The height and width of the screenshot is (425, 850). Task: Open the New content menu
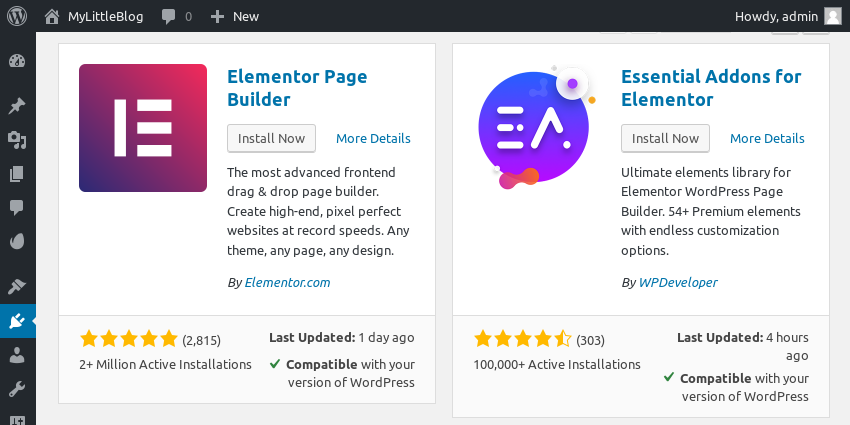pos(234,16)
